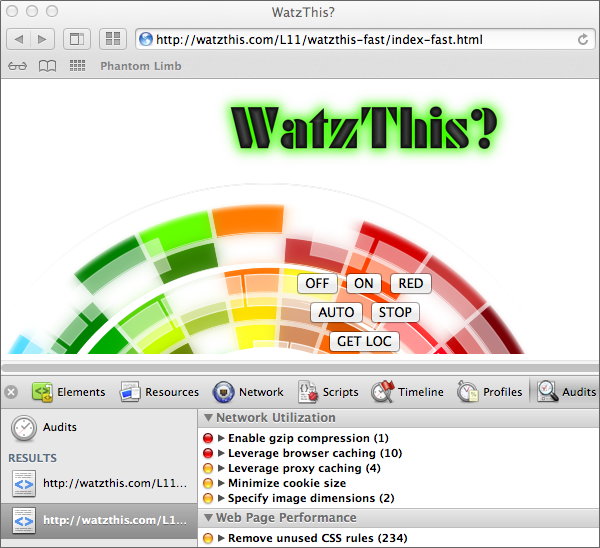The width and height of the screenshot is (600, 548).
Task: Go back using the browser back arrow
Action: pos(19,39)
